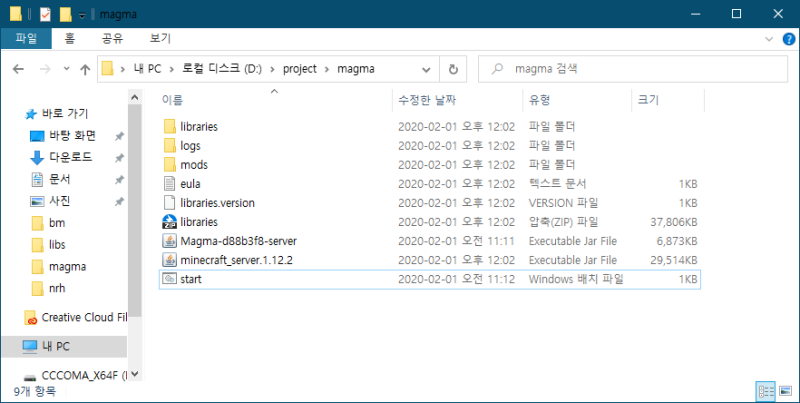Open the recent locations dropdown arrow
This screenshot has width=800, height=403.
pos(66,69)
